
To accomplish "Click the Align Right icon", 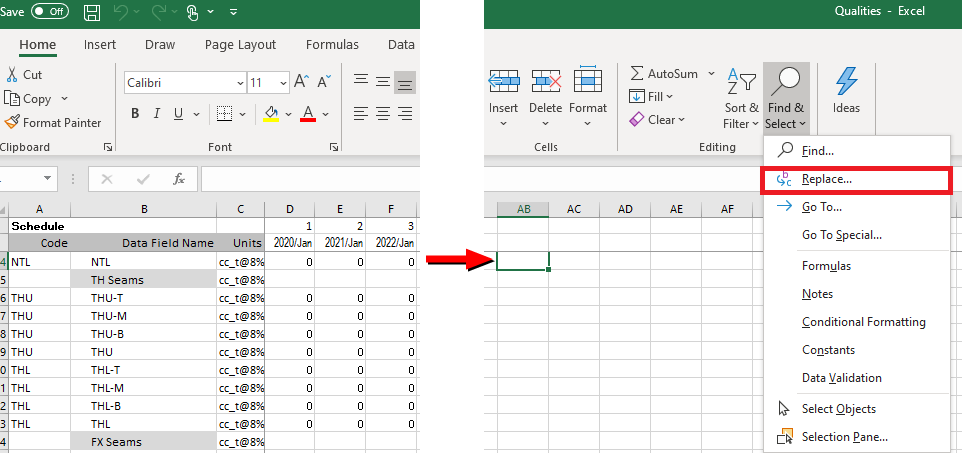I will click(x=405, y=114).
